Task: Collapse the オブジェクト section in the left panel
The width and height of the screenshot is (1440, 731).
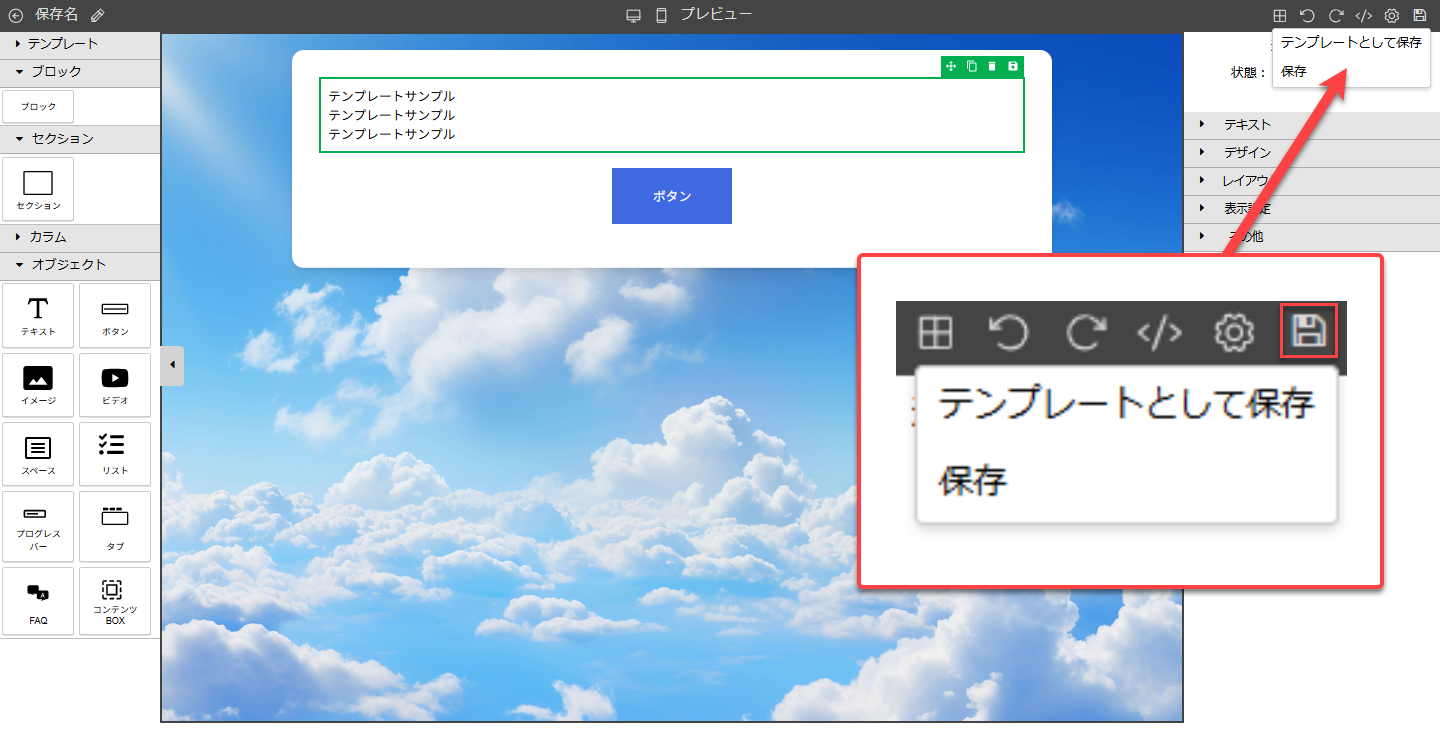Action: [x=68, y=265]
